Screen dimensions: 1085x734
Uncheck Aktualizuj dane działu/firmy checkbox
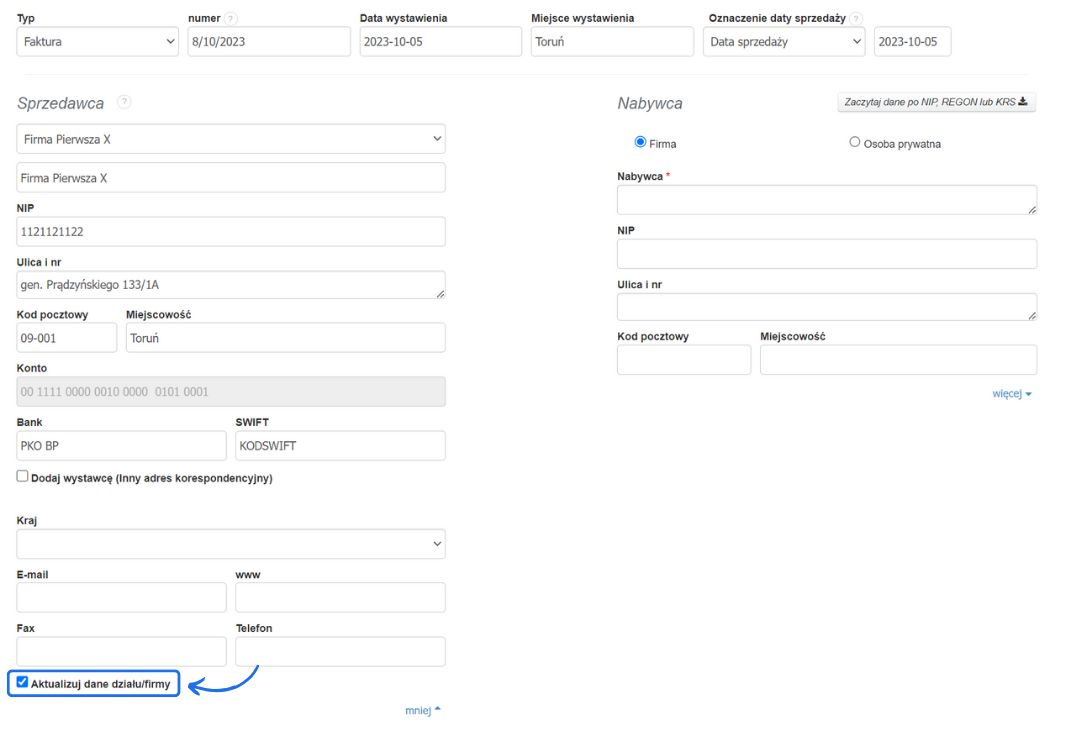pyautogui.click(x=23, y=683)
